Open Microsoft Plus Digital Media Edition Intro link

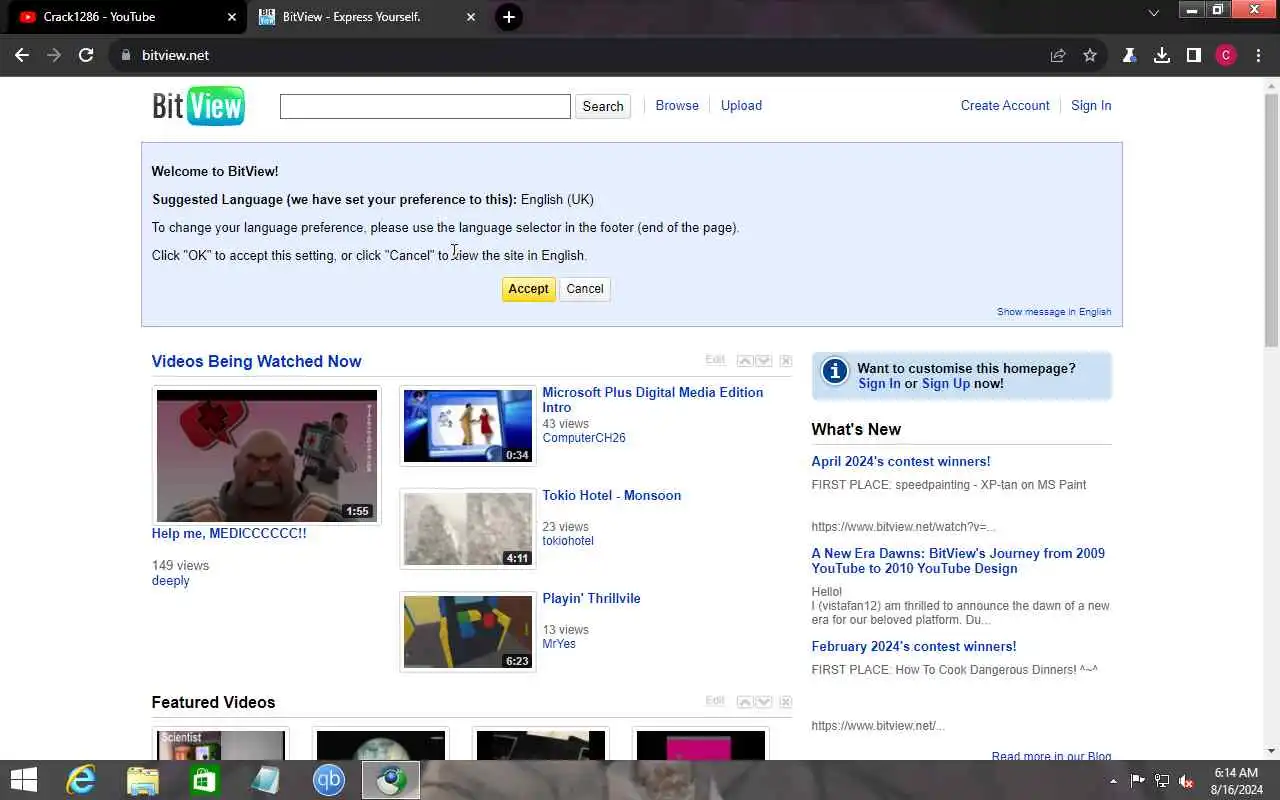[x=652, y=400]
